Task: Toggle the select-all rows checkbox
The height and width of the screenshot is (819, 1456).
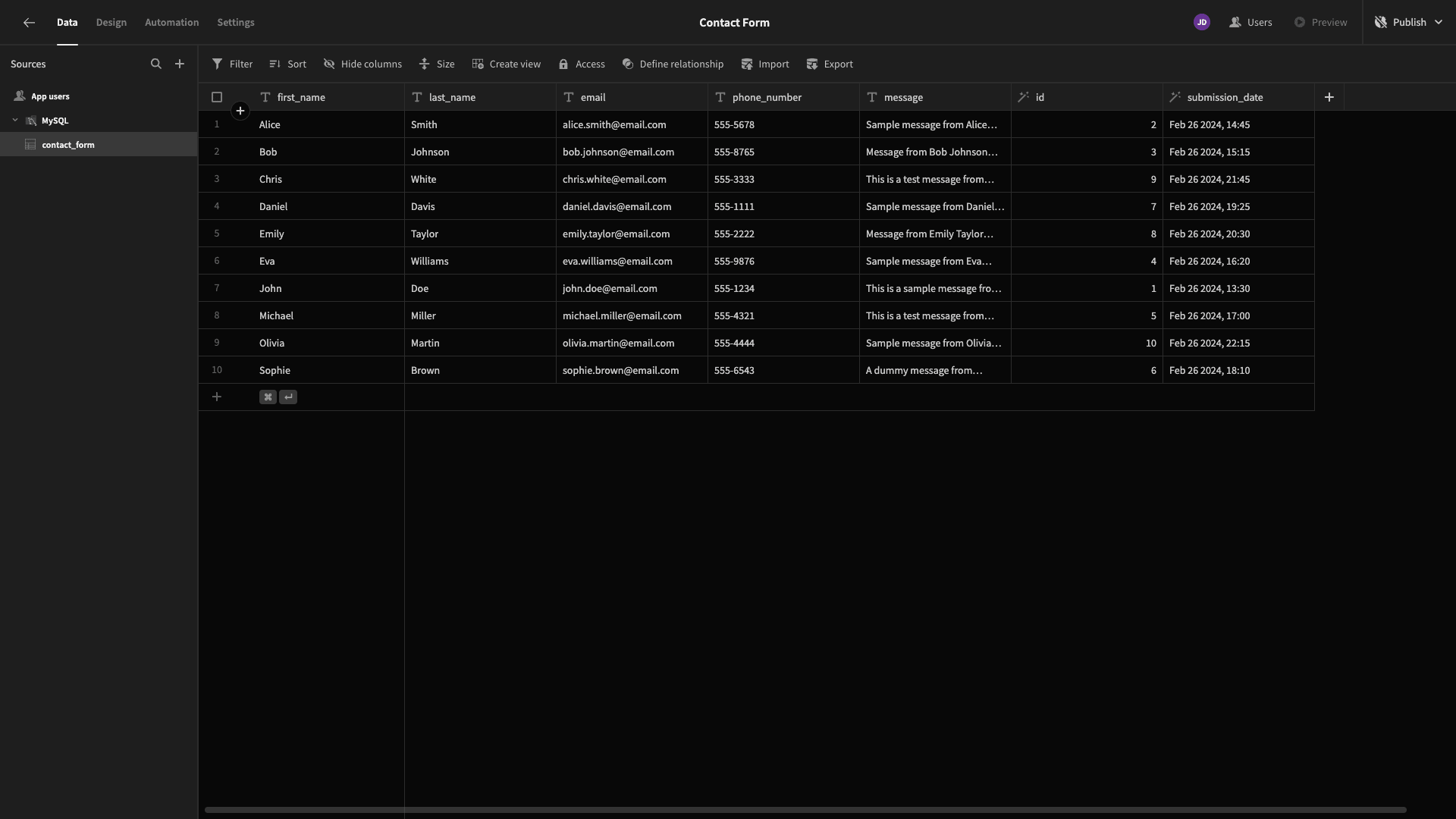Action: pos(217,97)
